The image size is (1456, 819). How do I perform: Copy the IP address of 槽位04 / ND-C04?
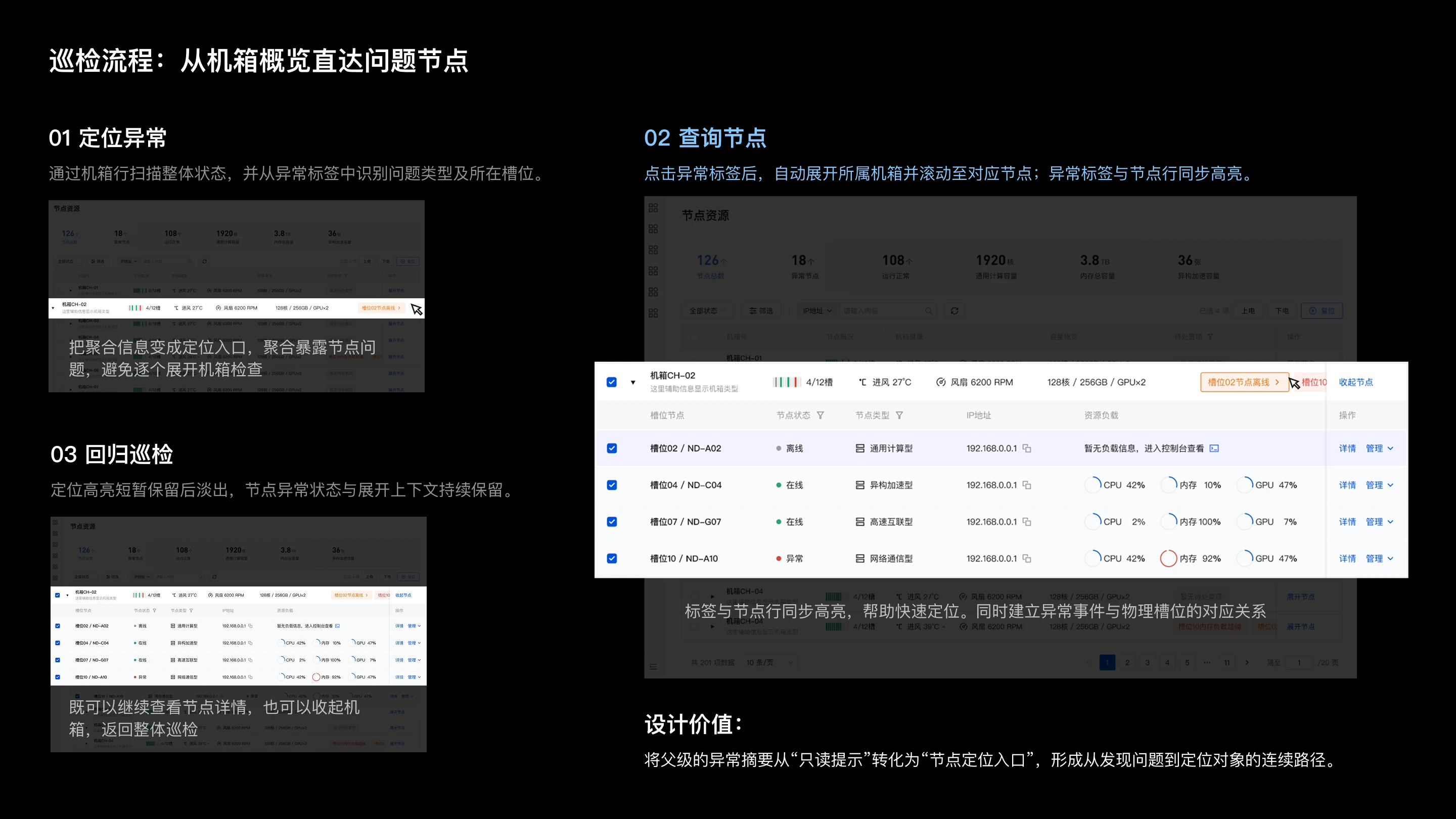pos(1027,485)
